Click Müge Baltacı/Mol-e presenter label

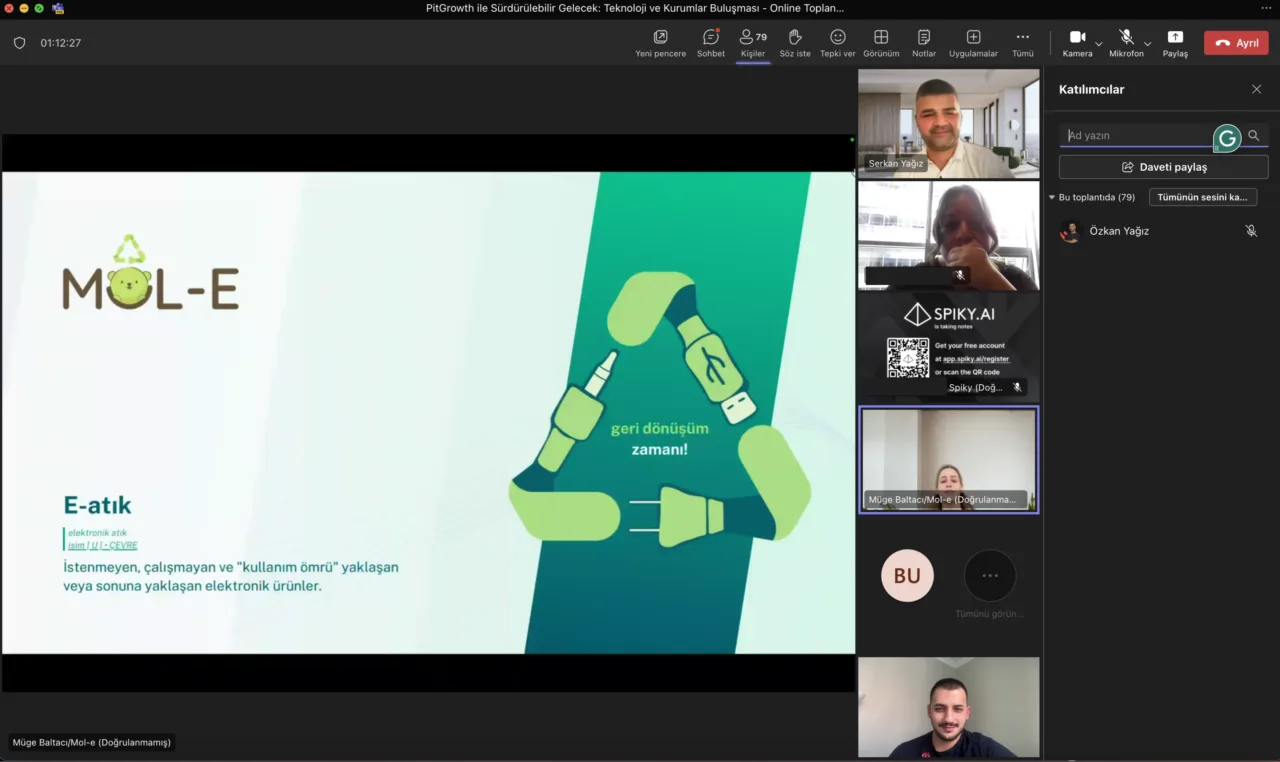[92, 742]
